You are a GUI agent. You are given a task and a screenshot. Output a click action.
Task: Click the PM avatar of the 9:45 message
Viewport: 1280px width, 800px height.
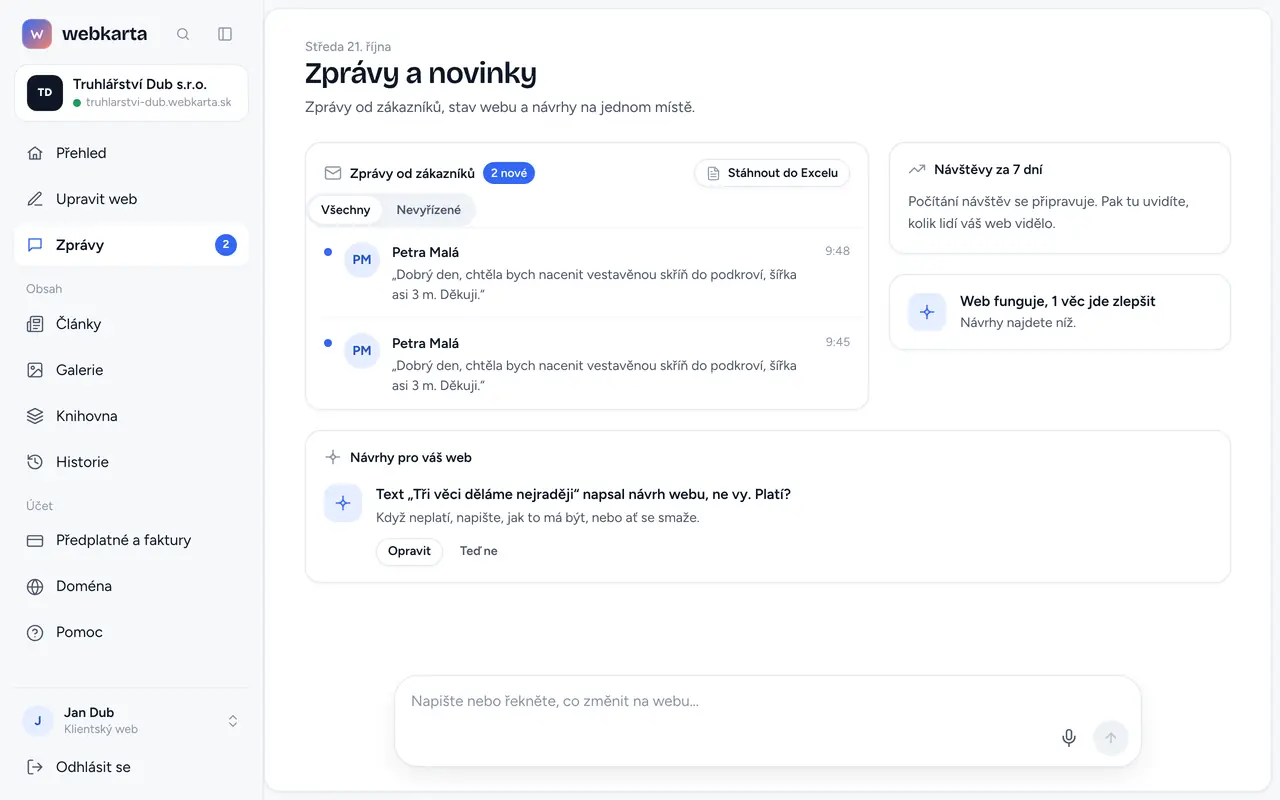(362, 351)
